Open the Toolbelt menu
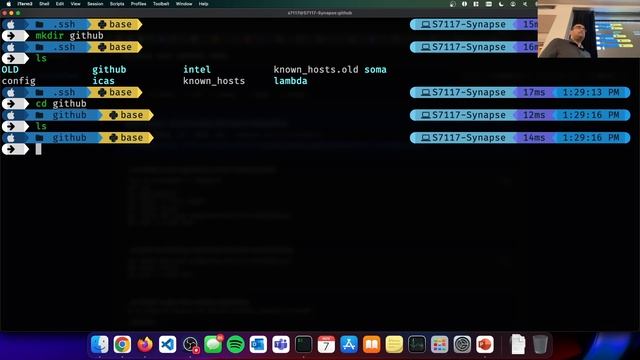 [x=161, y=4]
